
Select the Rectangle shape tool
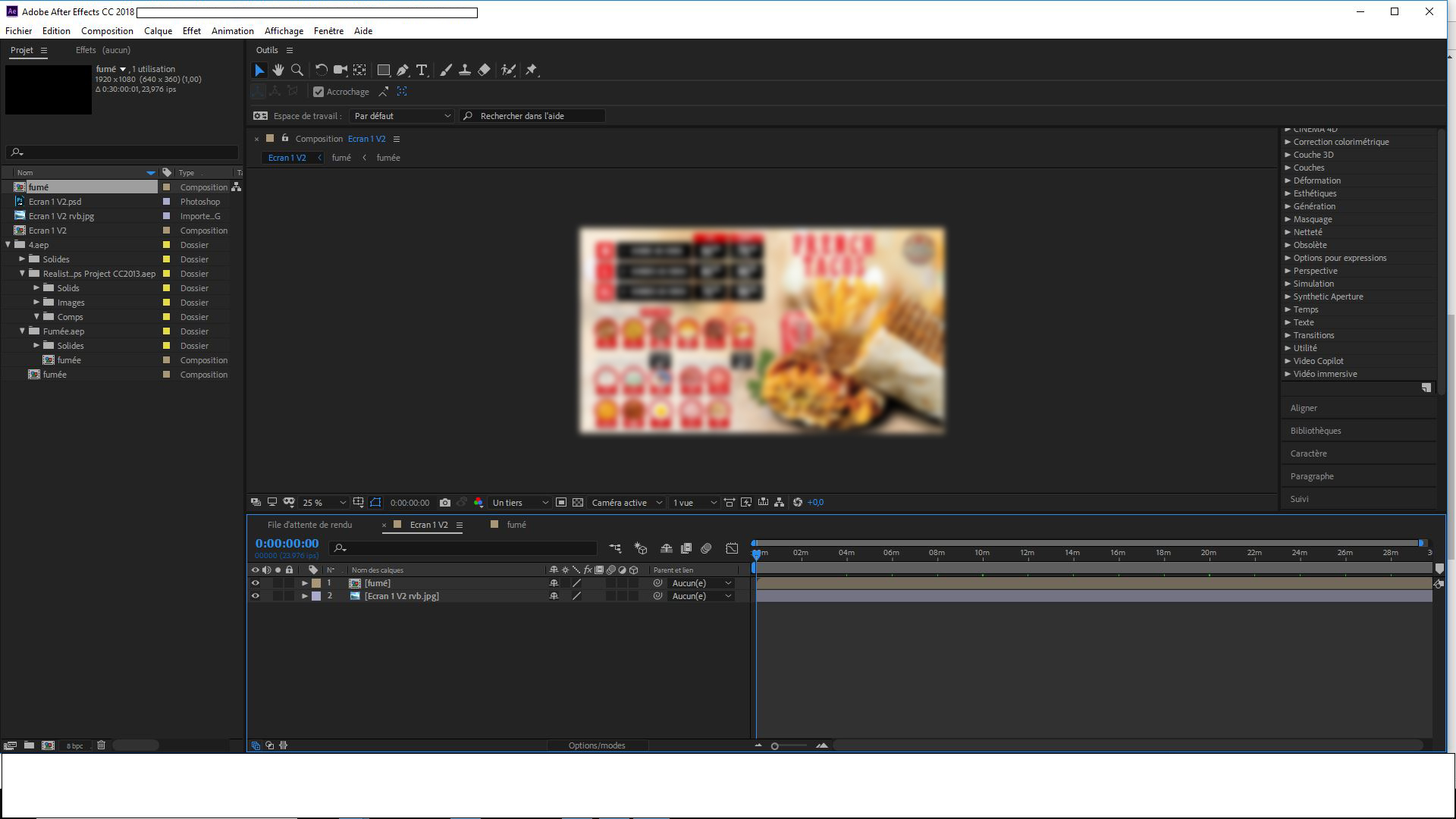[x=384, y=70]
